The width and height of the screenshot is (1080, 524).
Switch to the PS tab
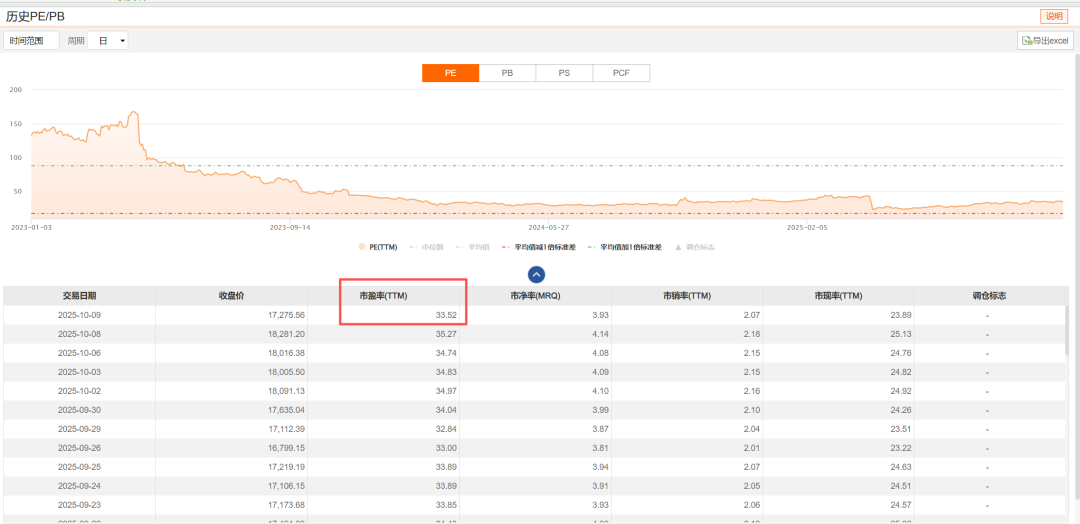(x=564, y=73)
